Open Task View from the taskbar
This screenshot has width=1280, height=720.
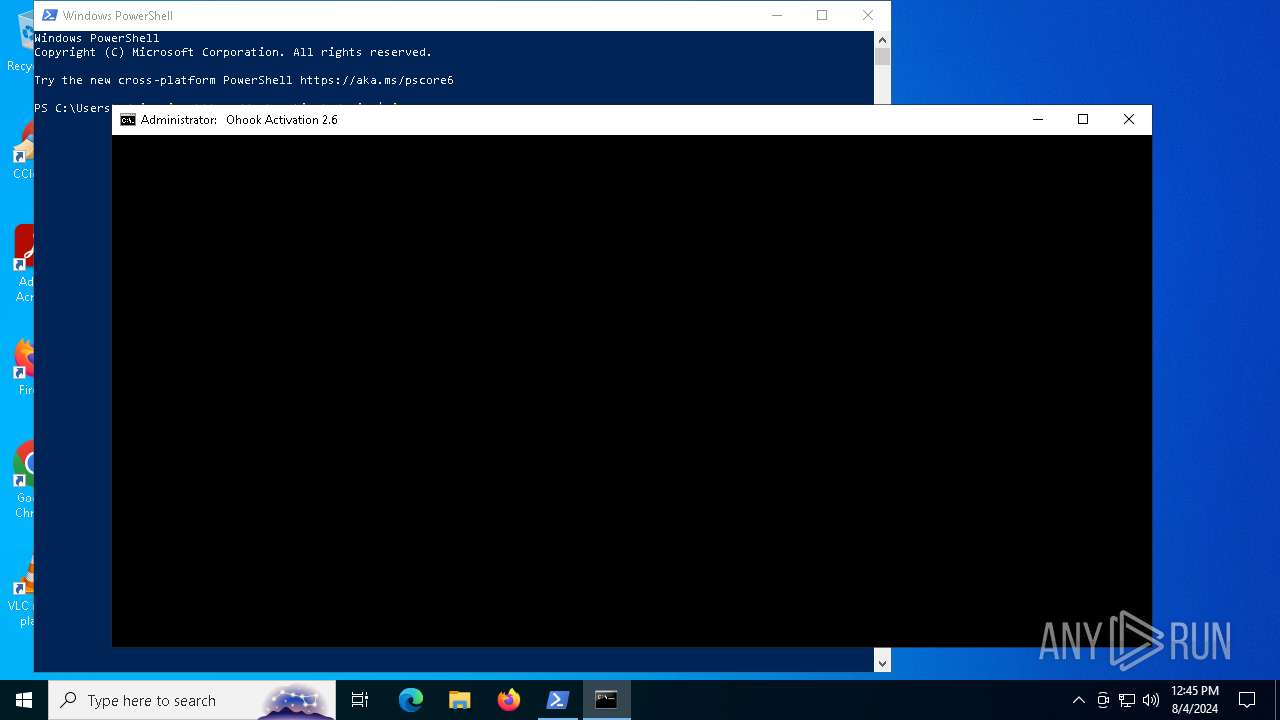(x=360, y=700)
